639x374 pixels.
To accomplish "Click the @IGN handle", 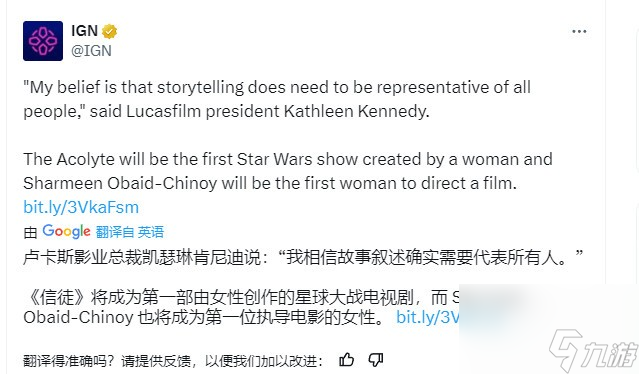I will pos(91,51).
